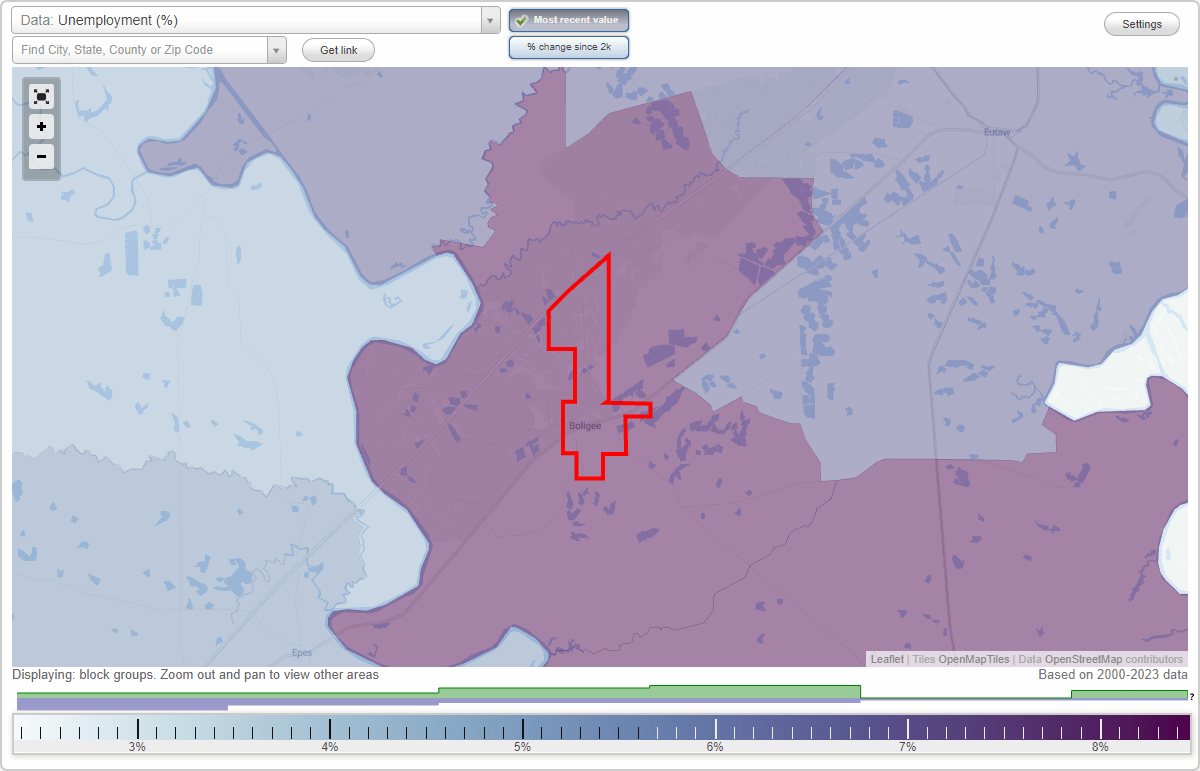
Task: Click the full extent map icon
Action: 41,97
